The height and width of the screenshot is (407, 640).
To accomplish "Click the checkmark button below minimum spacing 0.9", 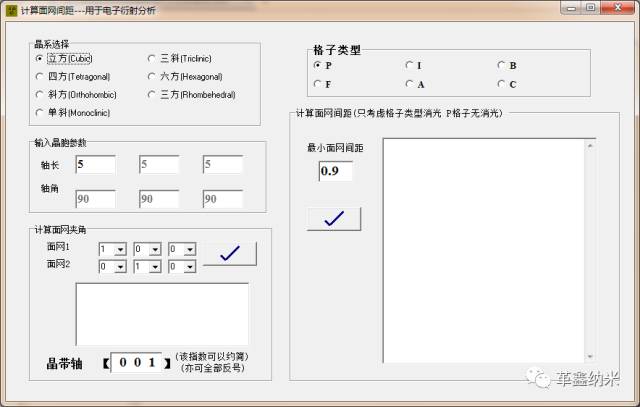I will tap(334, 219).
